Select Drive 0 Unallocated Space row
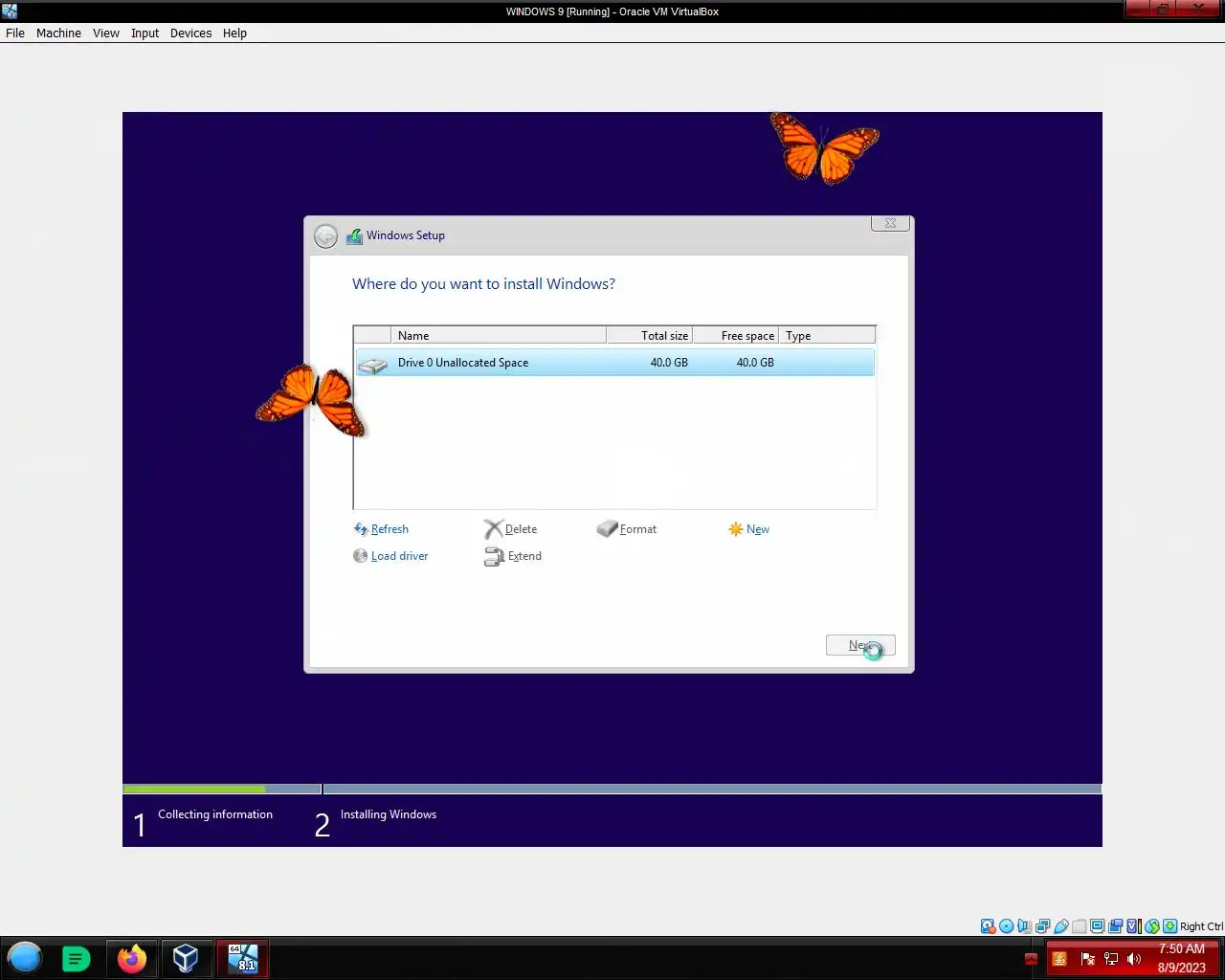Image resolution: width=1225 pixels, height=980 pixels. 613,363
